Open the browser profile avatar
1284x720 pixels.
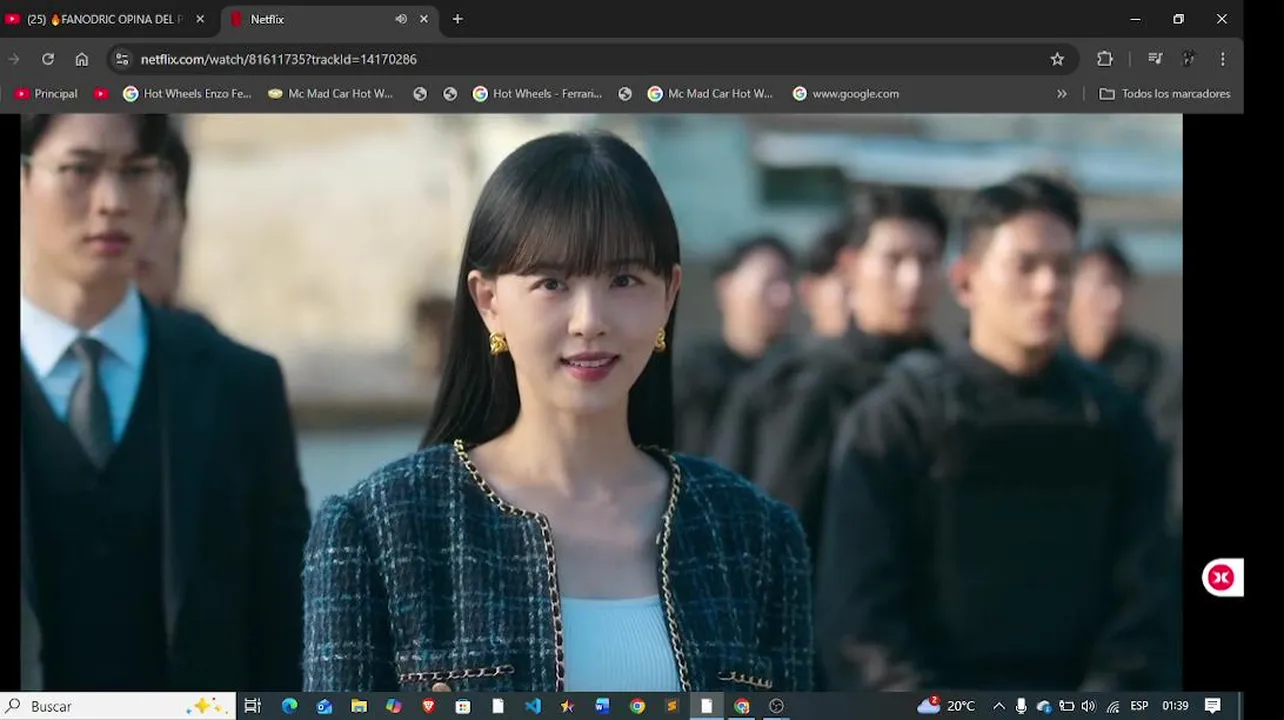coord(1189,59)
